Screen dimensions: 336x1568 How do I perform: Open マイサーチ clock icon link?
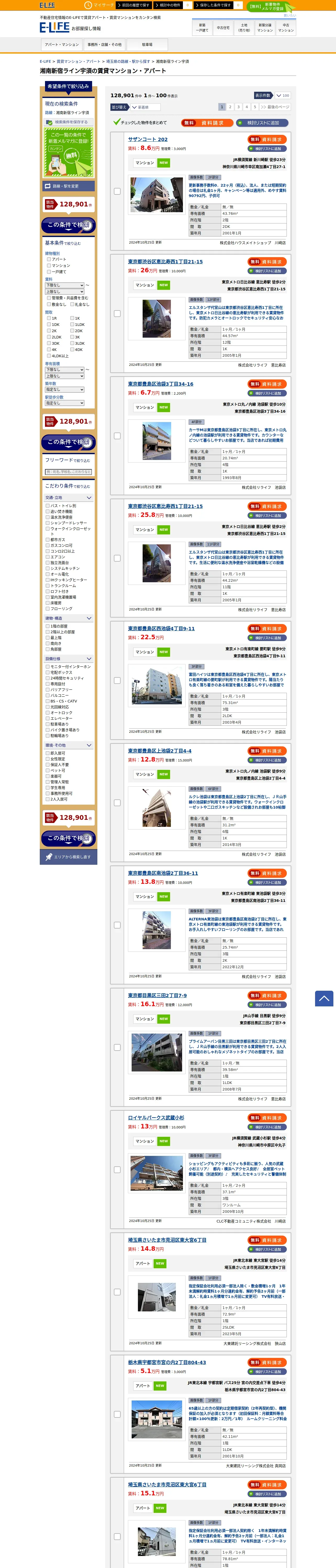coord(99,5)
